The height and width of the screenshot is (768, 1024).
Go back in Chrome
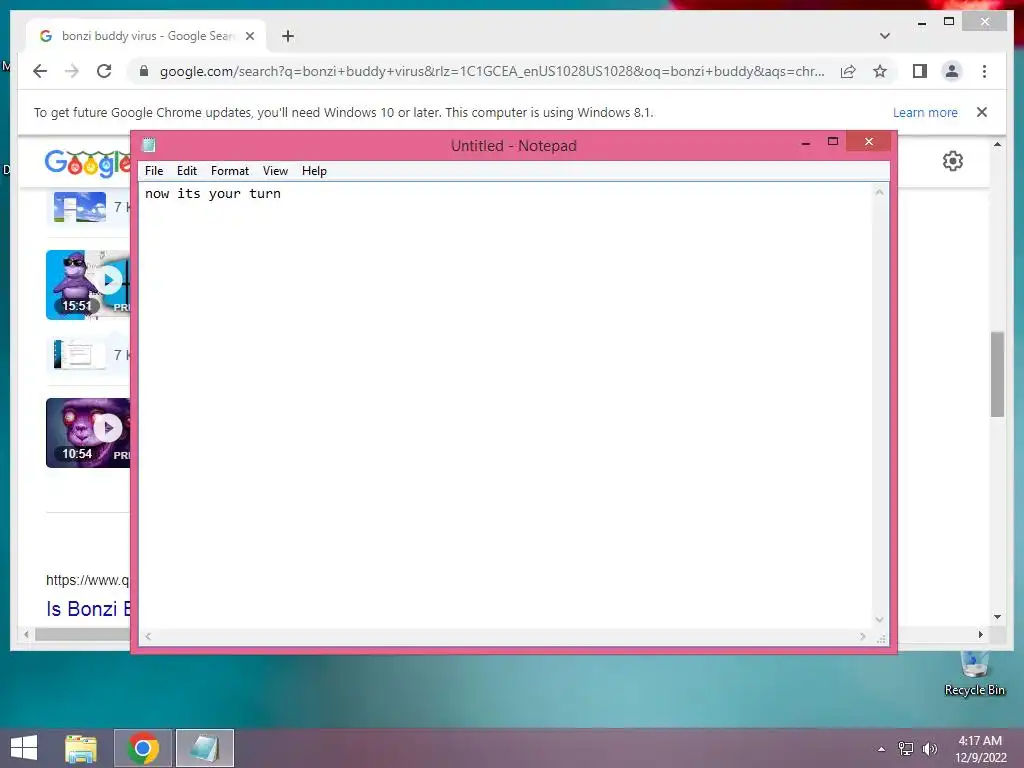pos(40,71)
